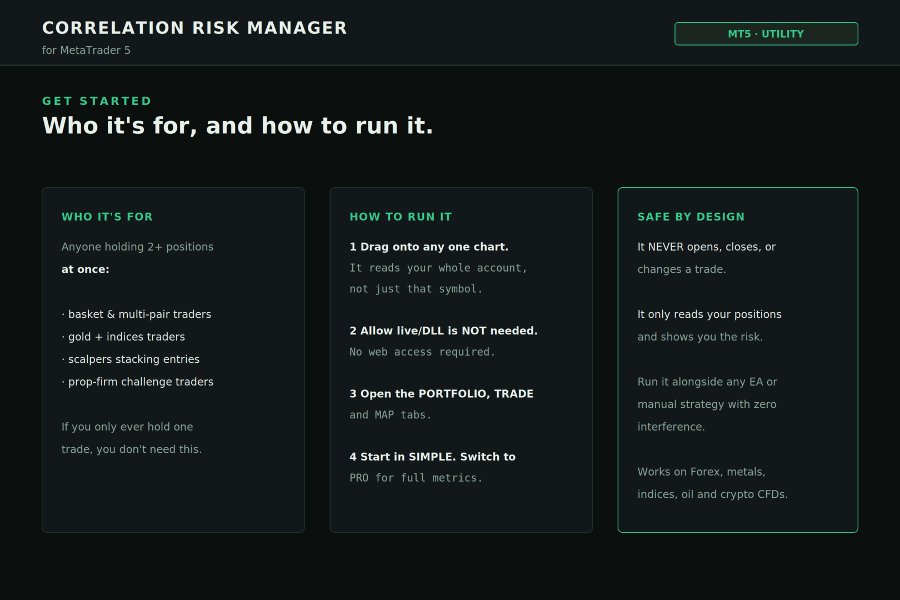Click 'trade, you don't need this.' line
Image resolution: width=900 pixels, height=600 pixels.
131,449
